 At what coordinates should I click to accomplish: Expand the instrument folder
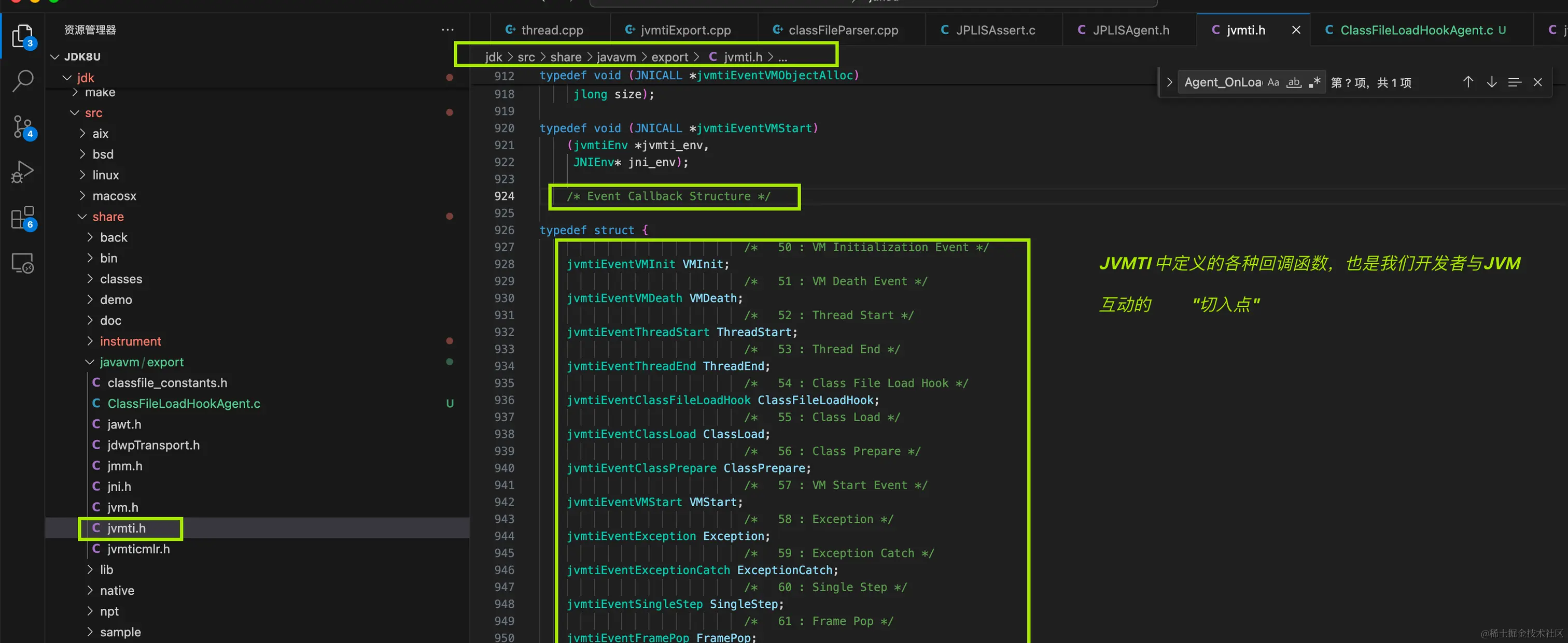coord(130,341)
